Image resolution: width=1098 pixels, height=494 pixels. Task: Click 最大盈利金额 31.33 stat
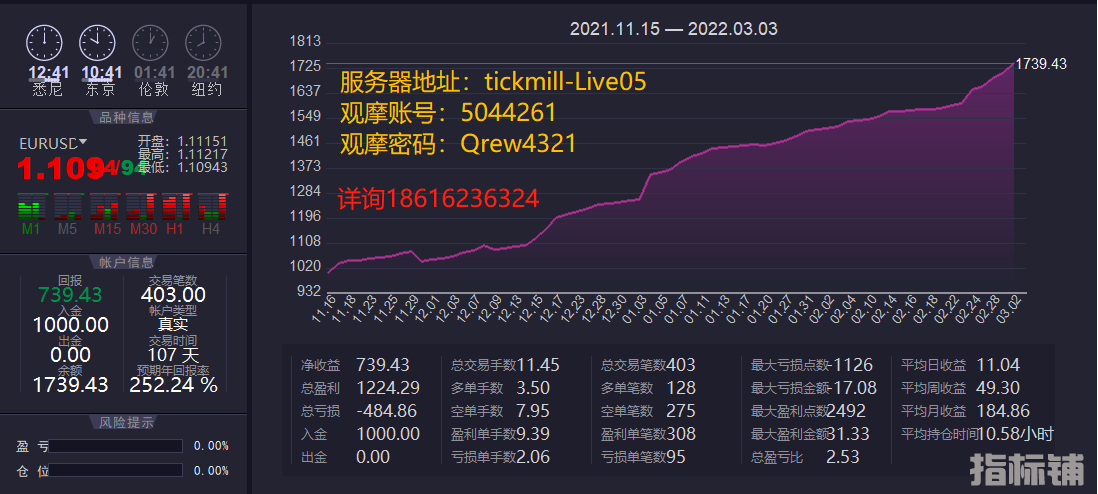[x=809, y=434]
